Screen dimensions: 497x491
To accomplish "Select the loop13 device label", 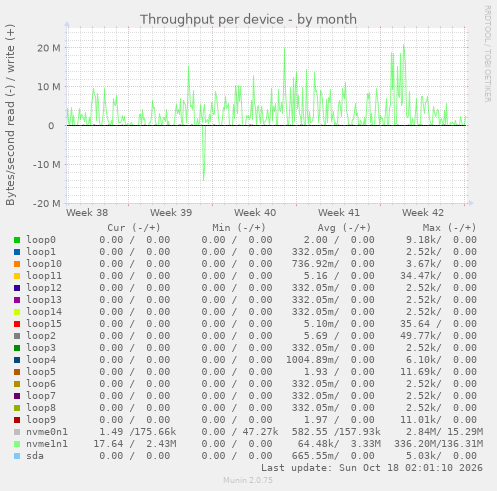I will tap(44, 300).
